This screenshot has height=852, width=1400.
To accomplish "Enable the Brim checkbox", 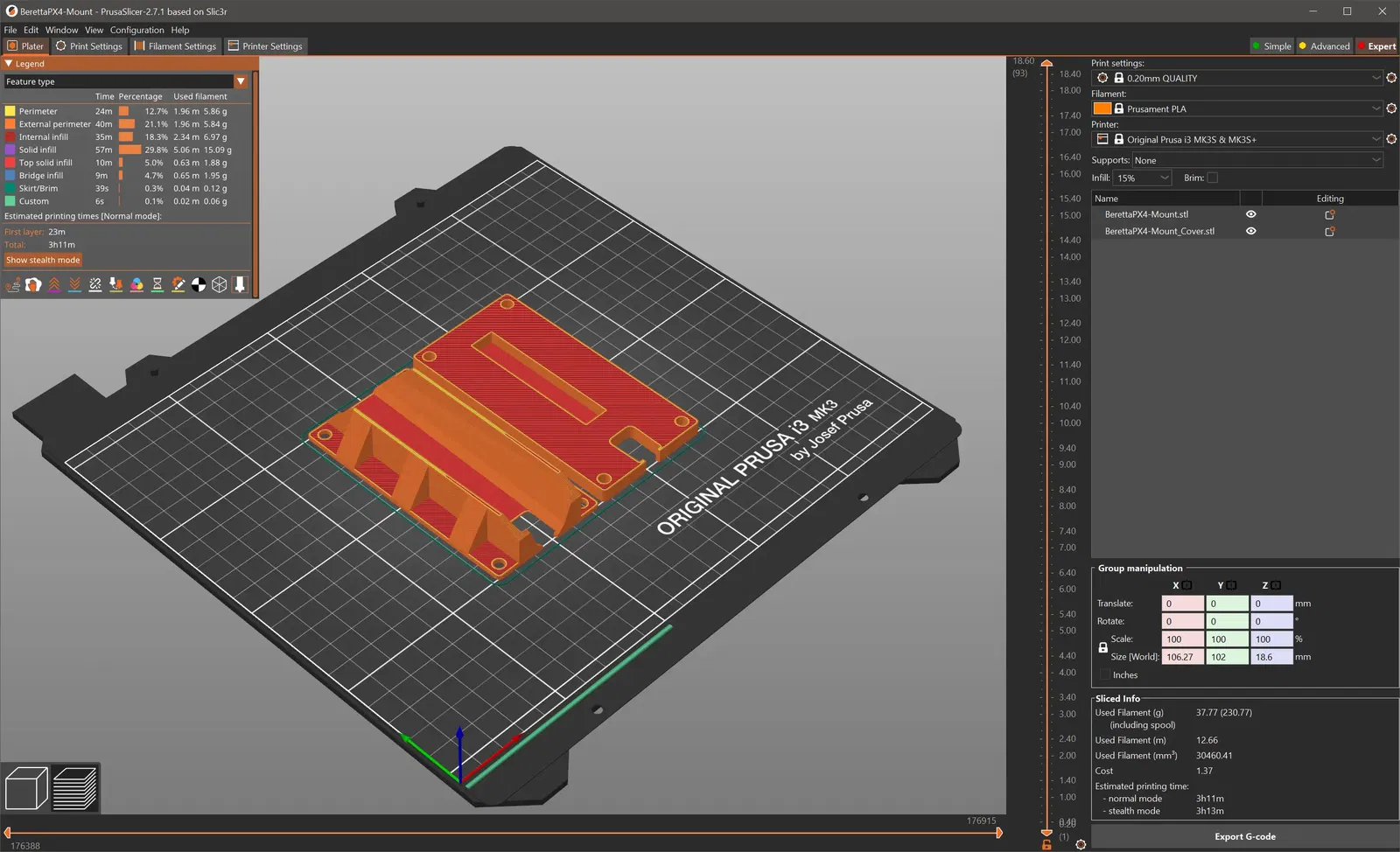I will (1212, 178).
